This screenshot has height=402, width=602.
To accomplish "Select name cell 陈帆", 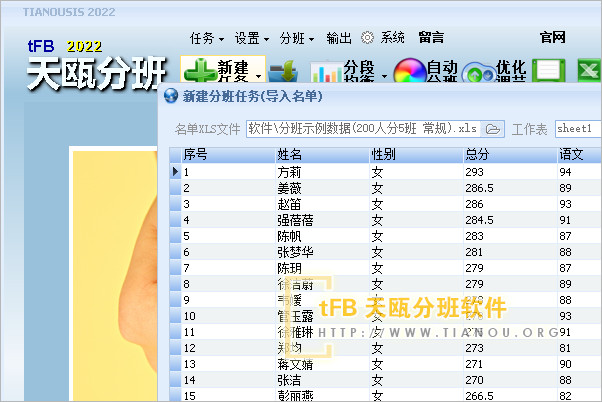I will (322, 236).
